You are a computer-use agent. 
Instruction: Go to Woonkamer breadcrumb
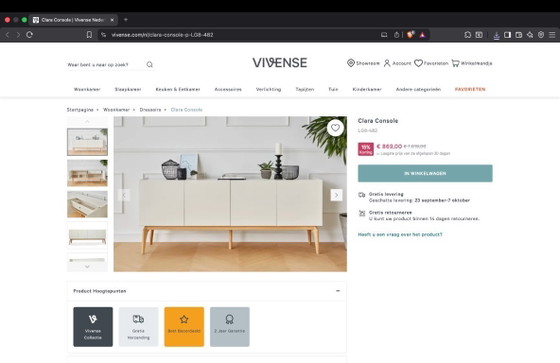point(116,110)
